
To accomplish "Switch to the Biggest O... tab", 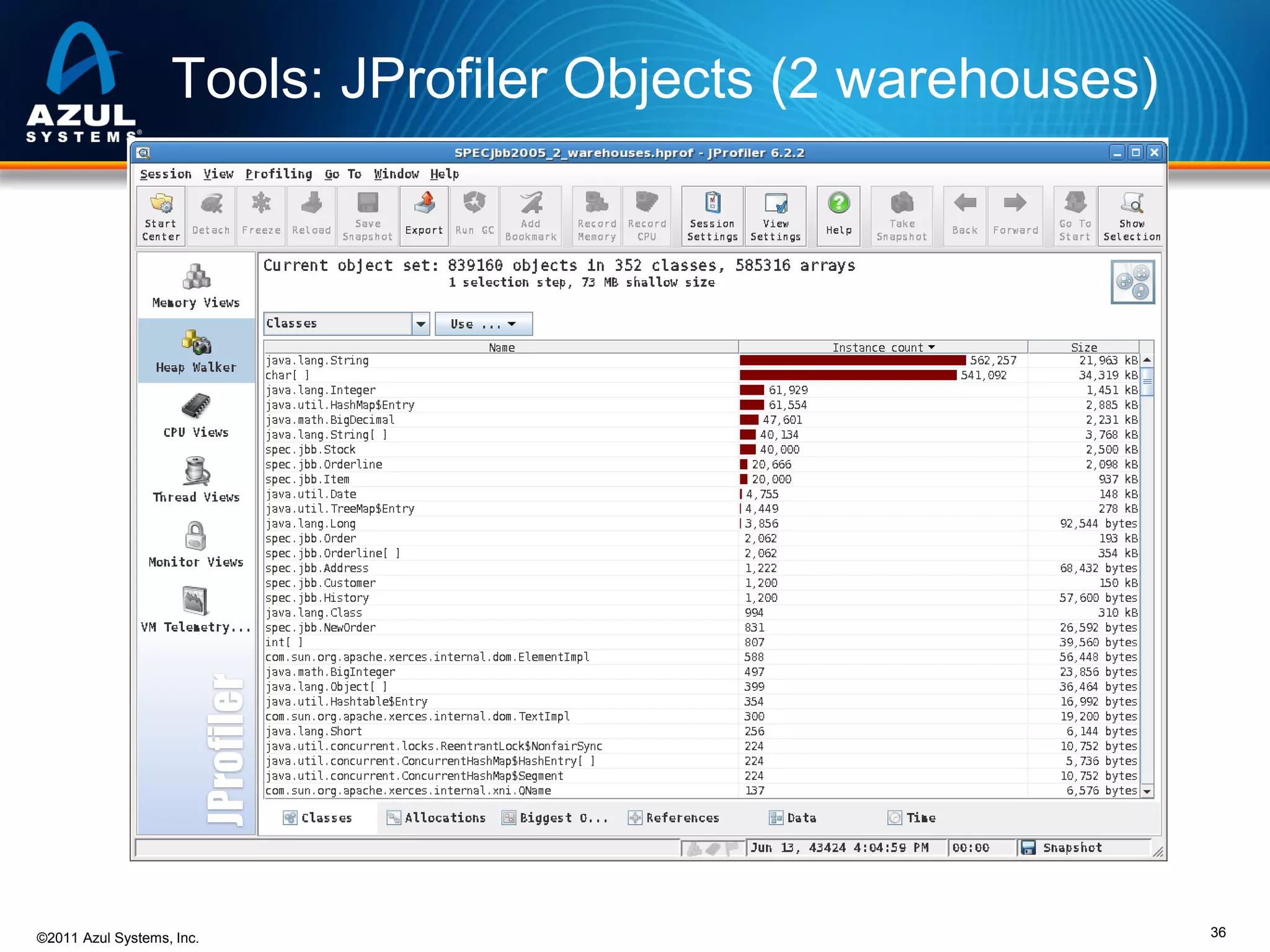I will 555,818.
